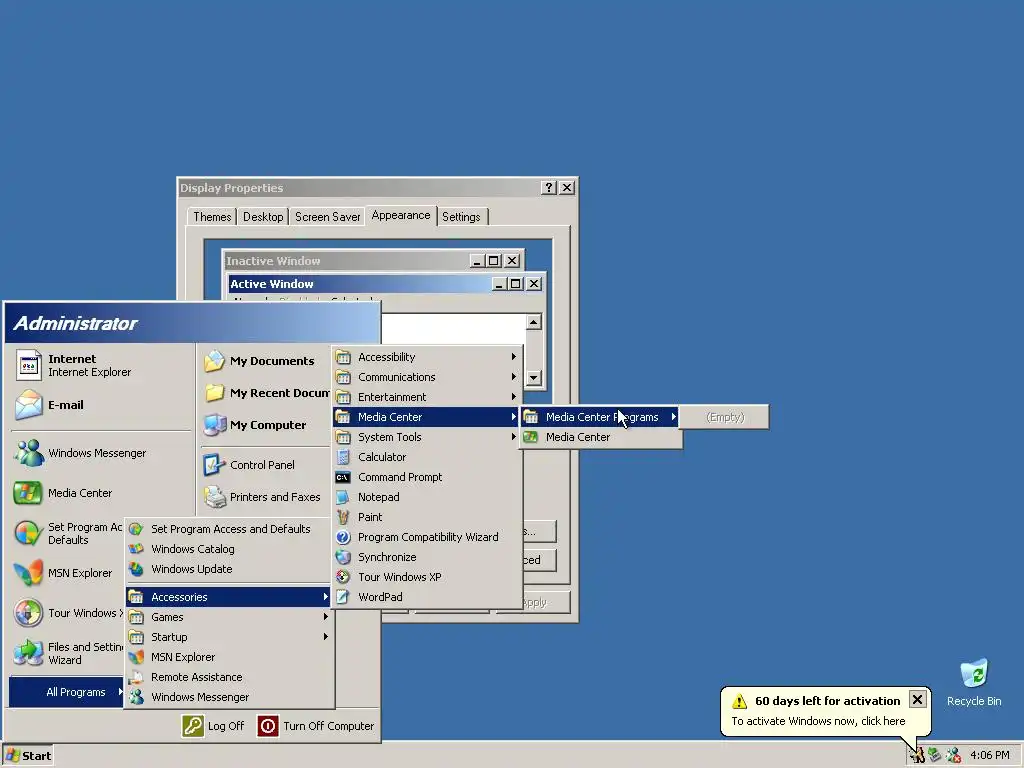Switch to the Screen Saver tab
Viewport: 1024px width, 768px height.
327,217
